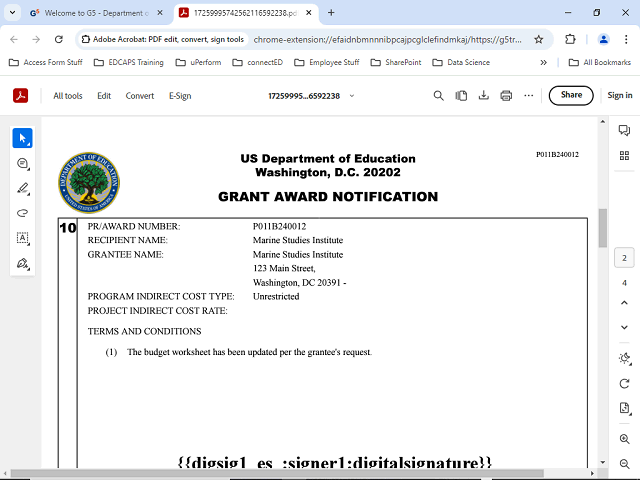The width and height of the screenshot is (640, 480).
Task: Click the horizontal scrollbar thumb
Action: click(278, 473)
